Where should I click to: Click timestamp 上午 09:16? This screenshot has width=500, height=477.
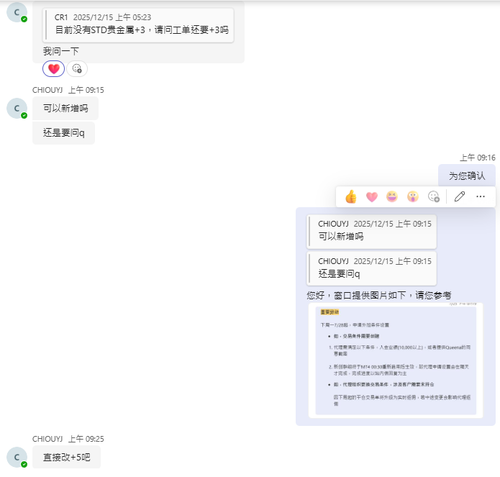coord(478,158)
